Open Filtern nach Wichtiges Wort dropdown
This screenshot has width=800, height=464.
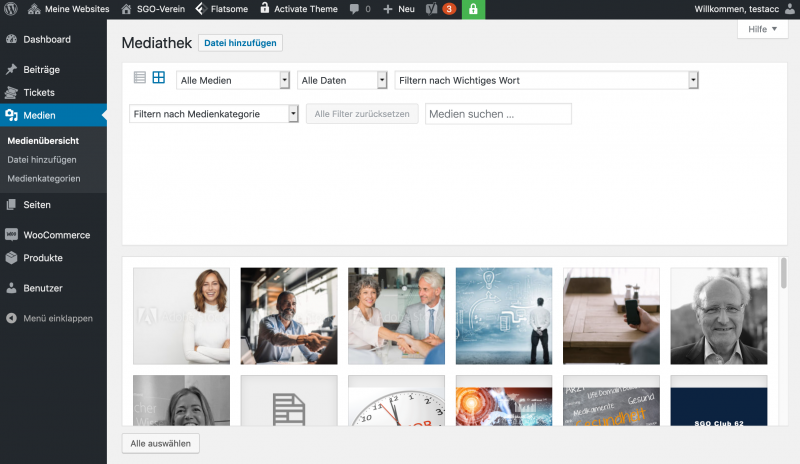coord(546,80)
